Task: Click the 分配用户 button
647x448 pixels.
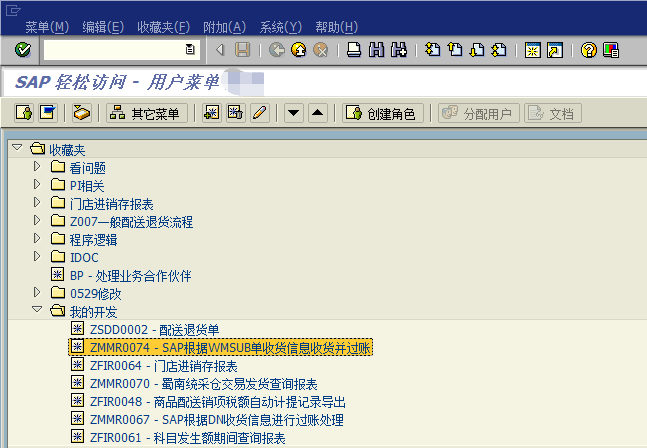Action: click(479, 113)
